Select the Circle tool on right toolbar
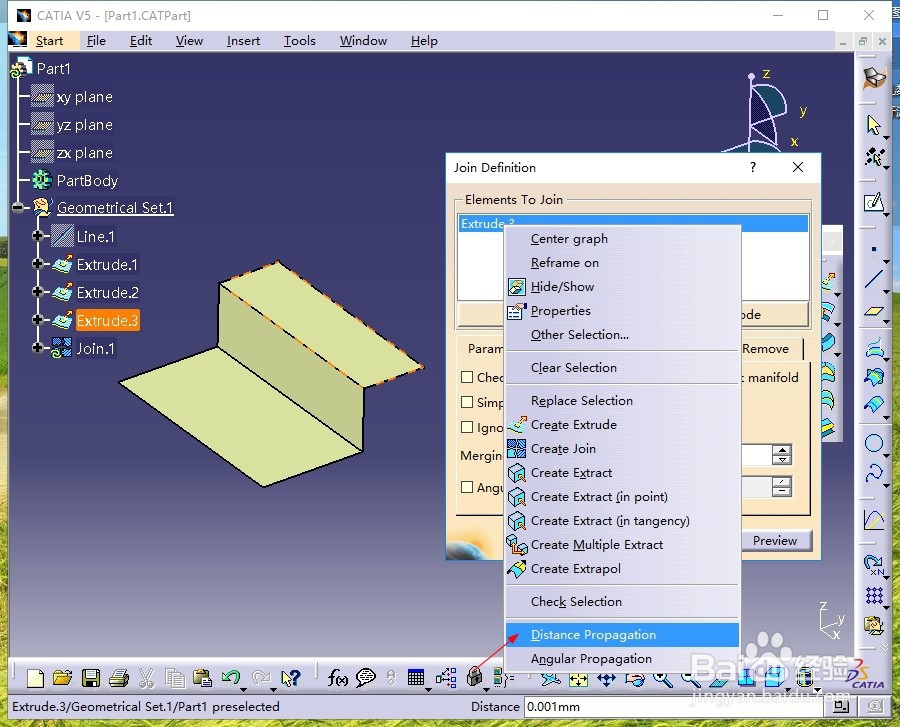The image size is (900, 727). 874,443
